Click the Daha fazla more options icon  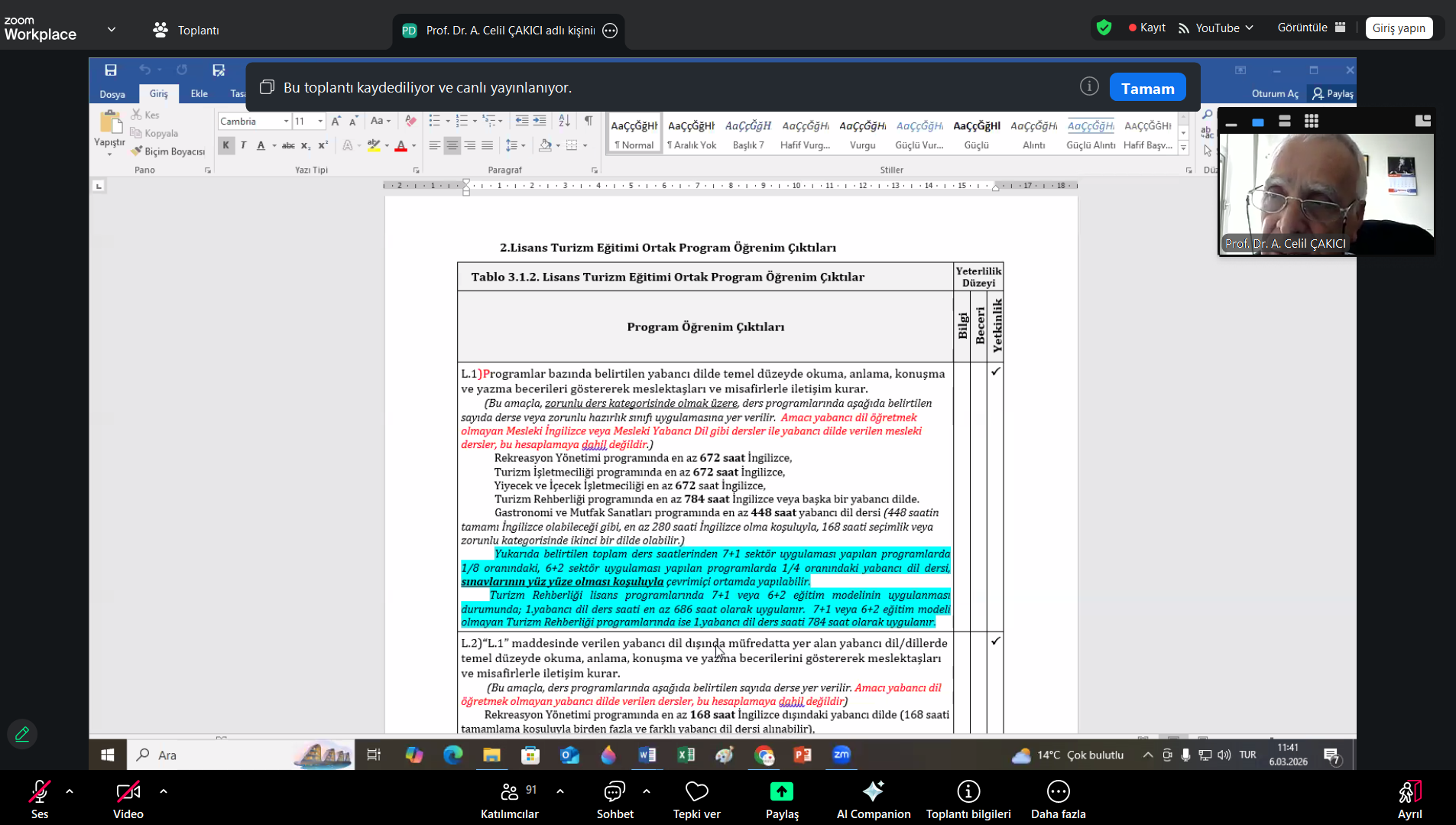click(1058, 792)
